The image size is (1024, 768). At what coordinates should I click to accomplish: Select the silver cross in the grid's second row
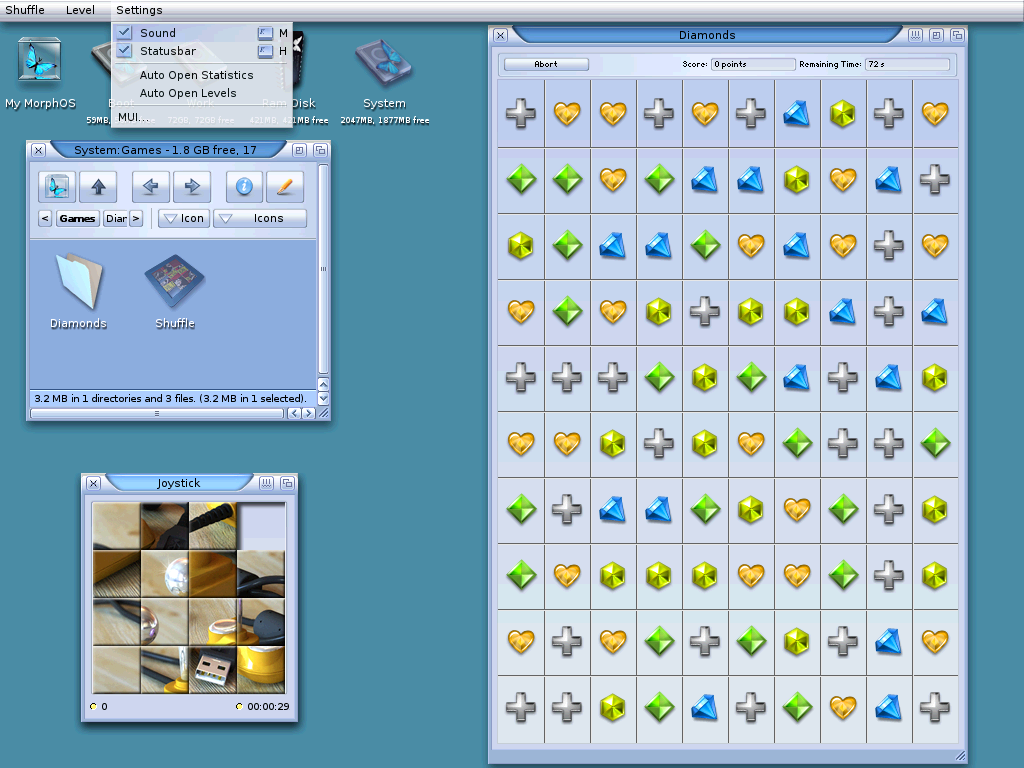point(935,180)
